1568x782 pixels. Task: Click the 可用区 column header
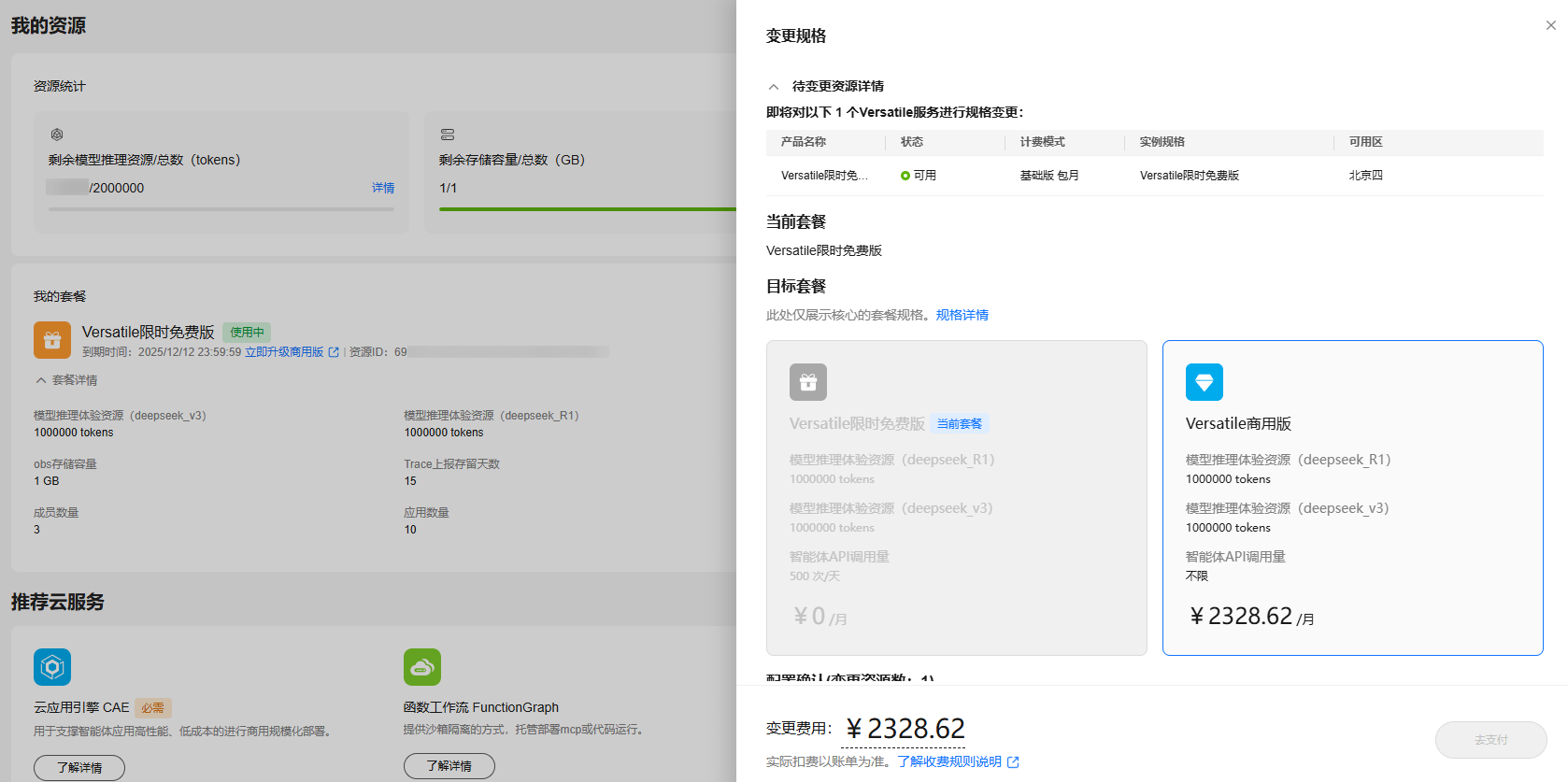tap(1366, 142)
